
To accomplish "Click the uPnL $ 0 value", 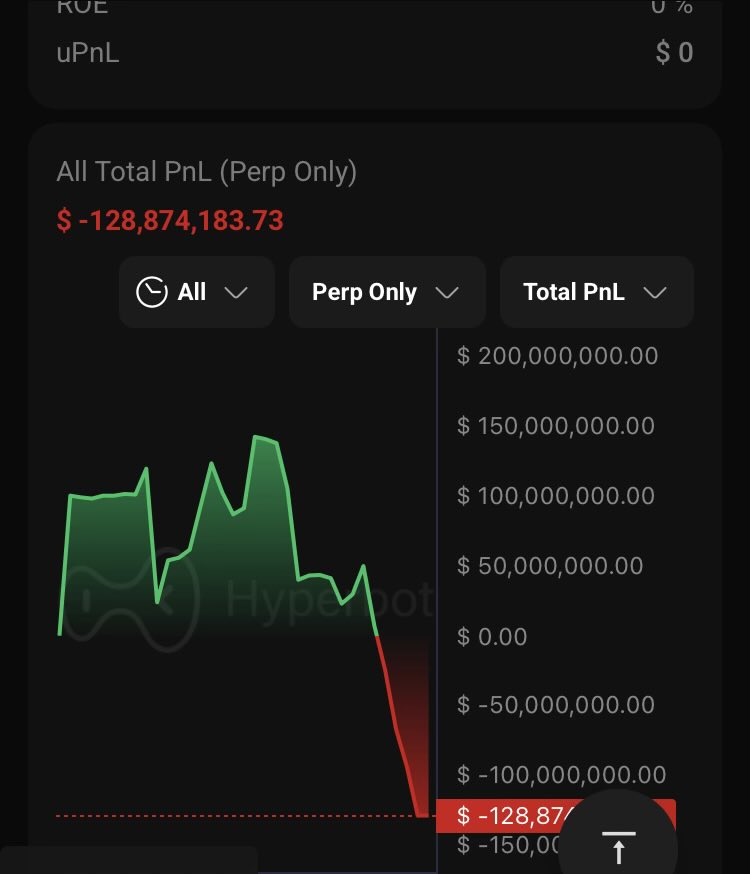I will coord(674,53).
